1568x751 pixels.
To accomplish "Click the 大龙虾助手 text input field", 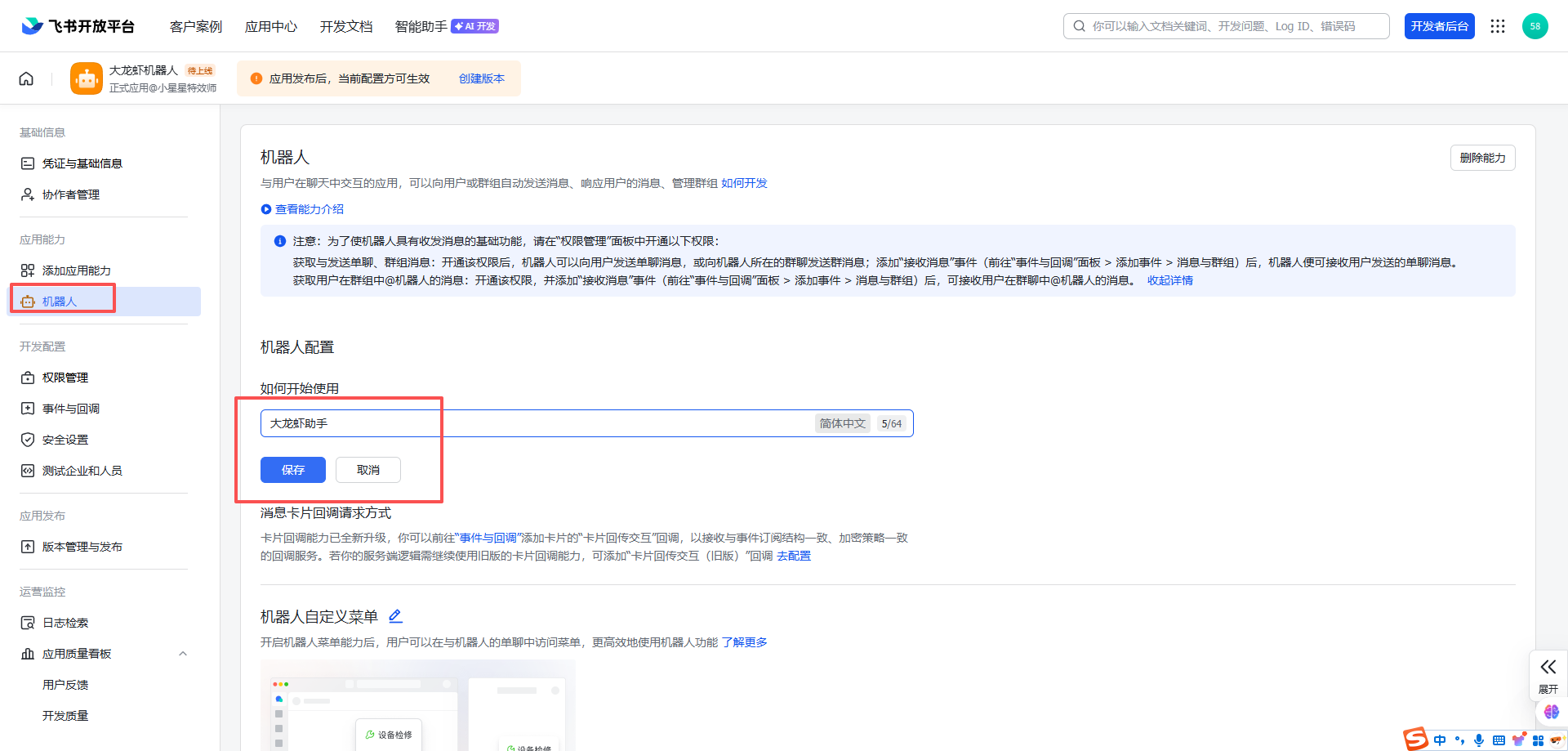I will point(531,423).
